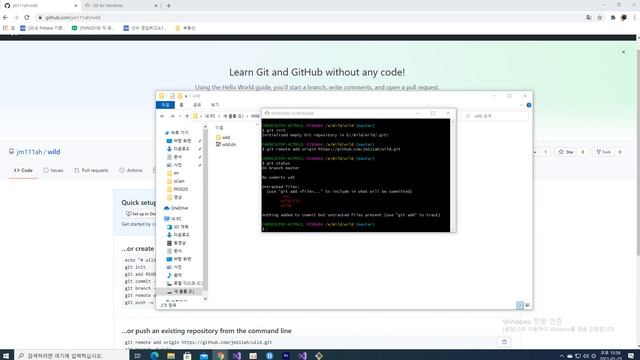
Task: Open the system tray overflow arrow
Action: (562, 356)
